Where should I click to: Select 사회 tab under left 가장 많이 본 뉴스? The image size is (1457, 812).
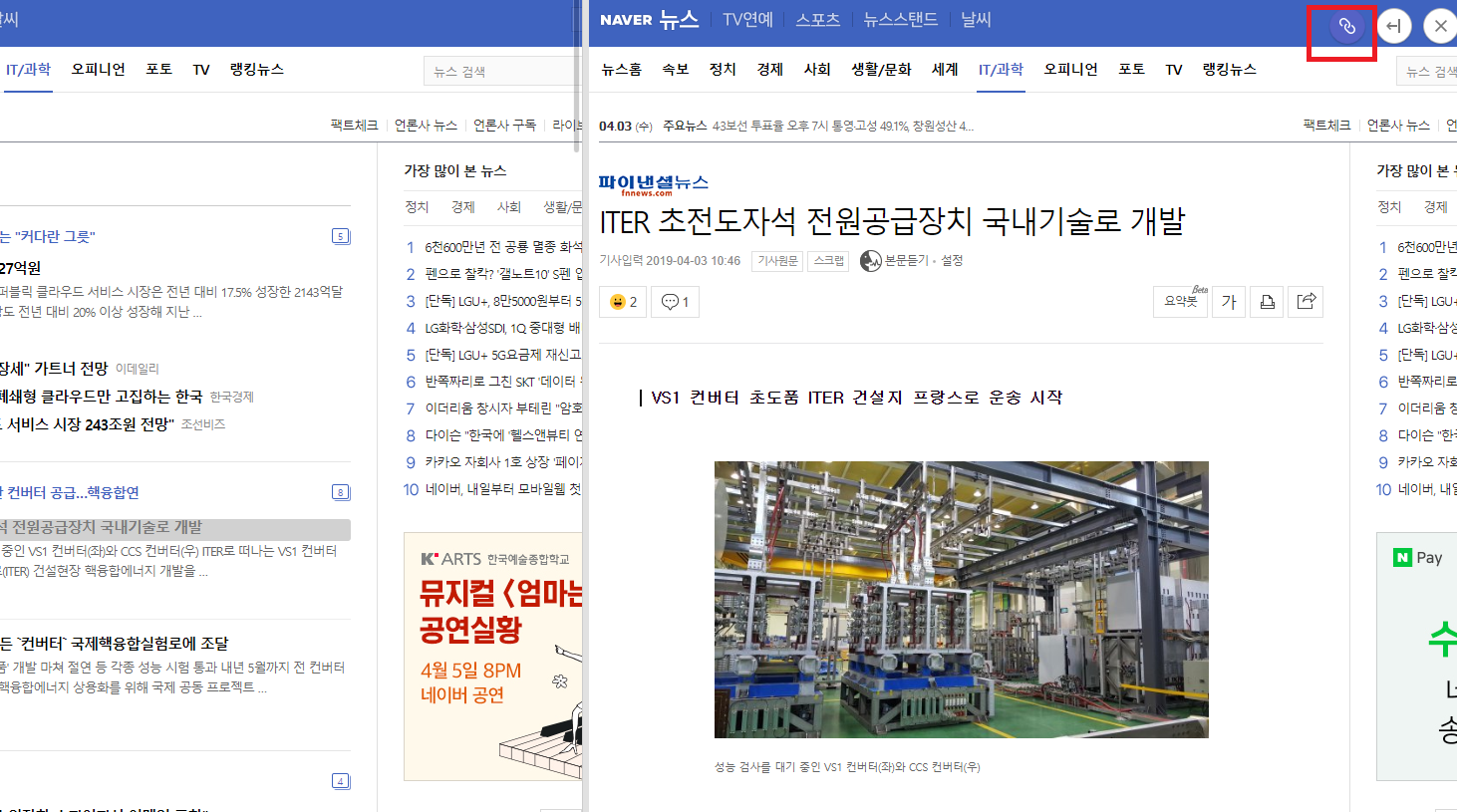pyautogui.click(x=509, y=206)
